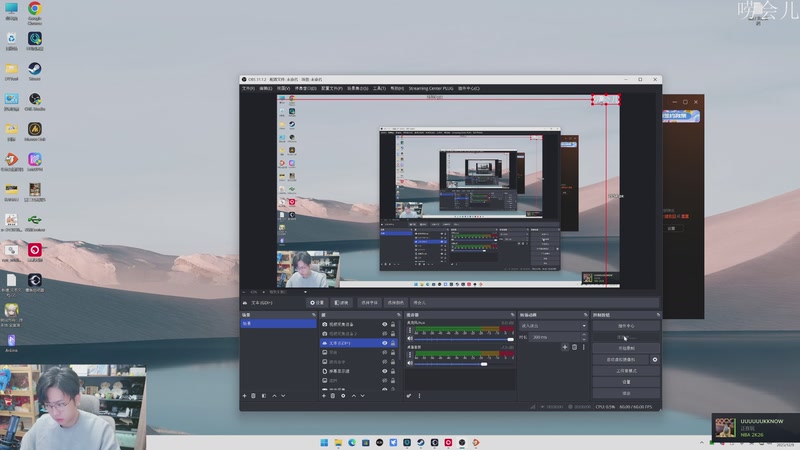Open audio mixer footer three-dot menu

click(419, 396)
